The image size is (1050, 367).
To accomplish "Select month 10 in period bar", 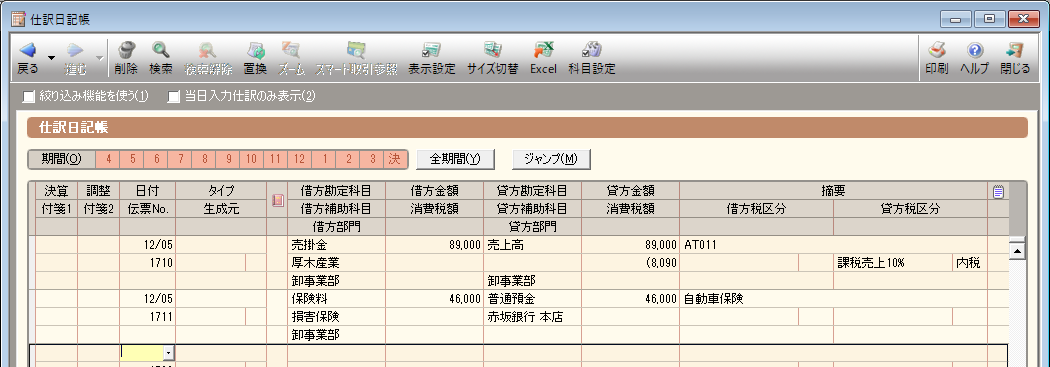I will coord(251,160).
